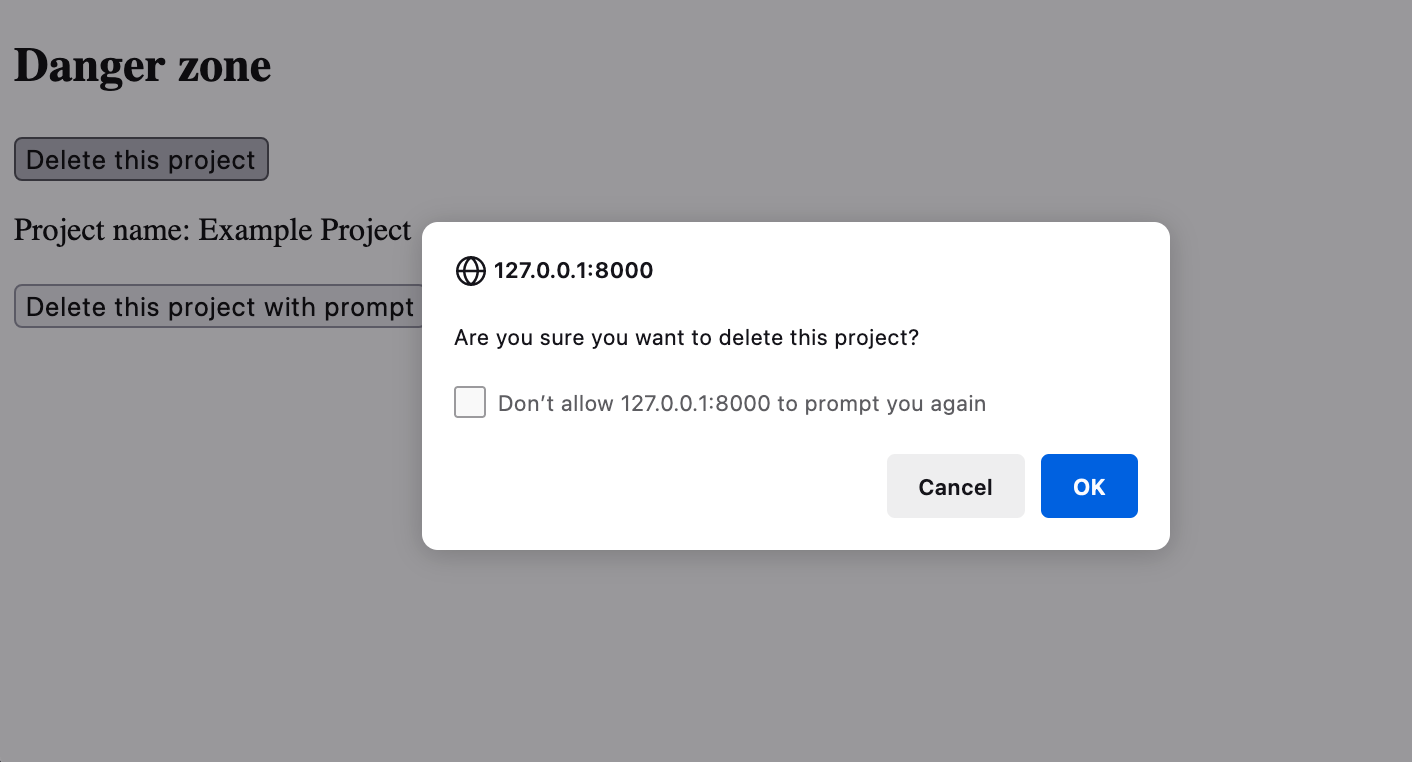This screenshot has height=762, width=1412.
Task: Dismiss the delete confirmation via Cancel
Action: [x=955, y=486]
